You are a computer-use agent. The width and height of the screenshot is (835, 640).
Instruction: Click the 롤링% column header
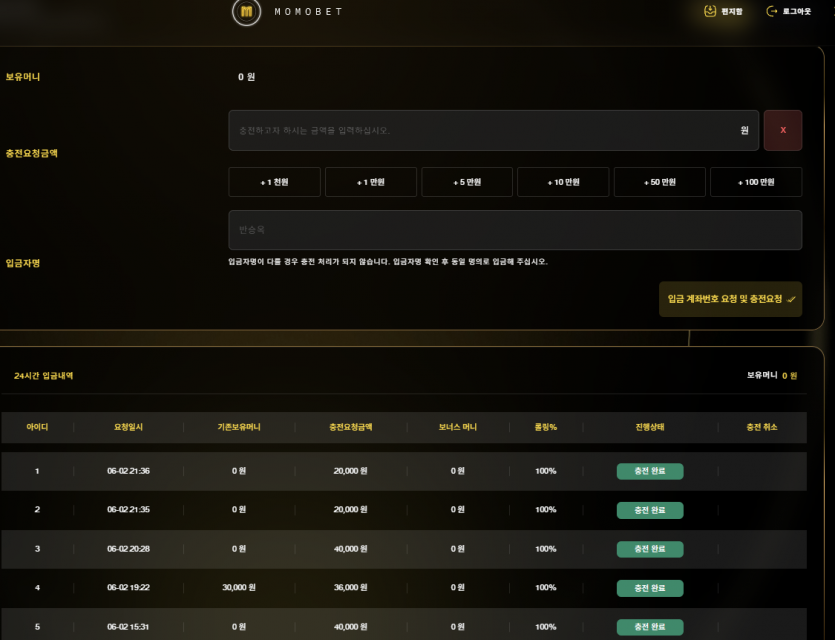coord(546,427)
